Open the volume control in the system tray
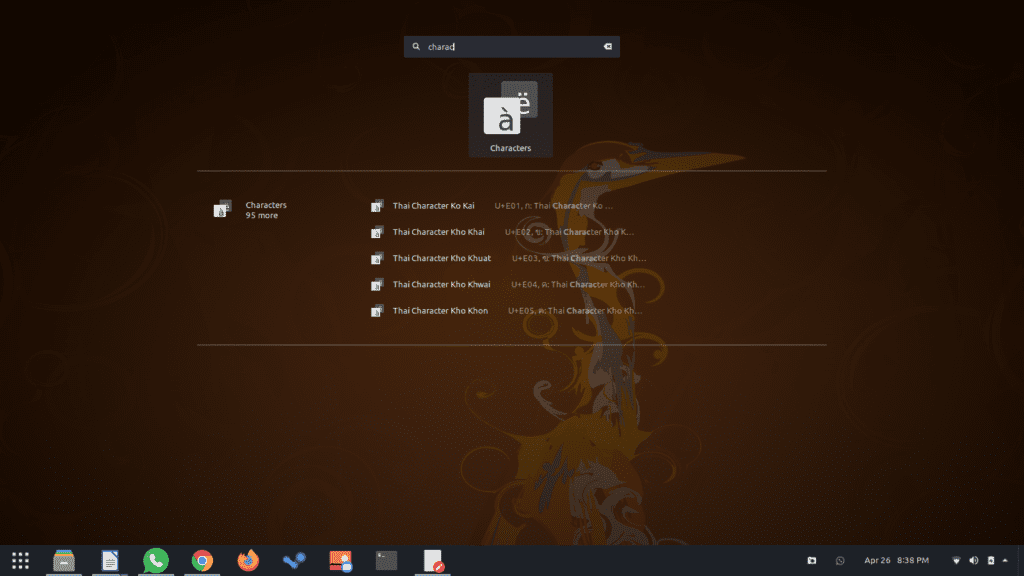Viewport: 1024px width, 576px height. pyautogui.click(x=973, y=560)
